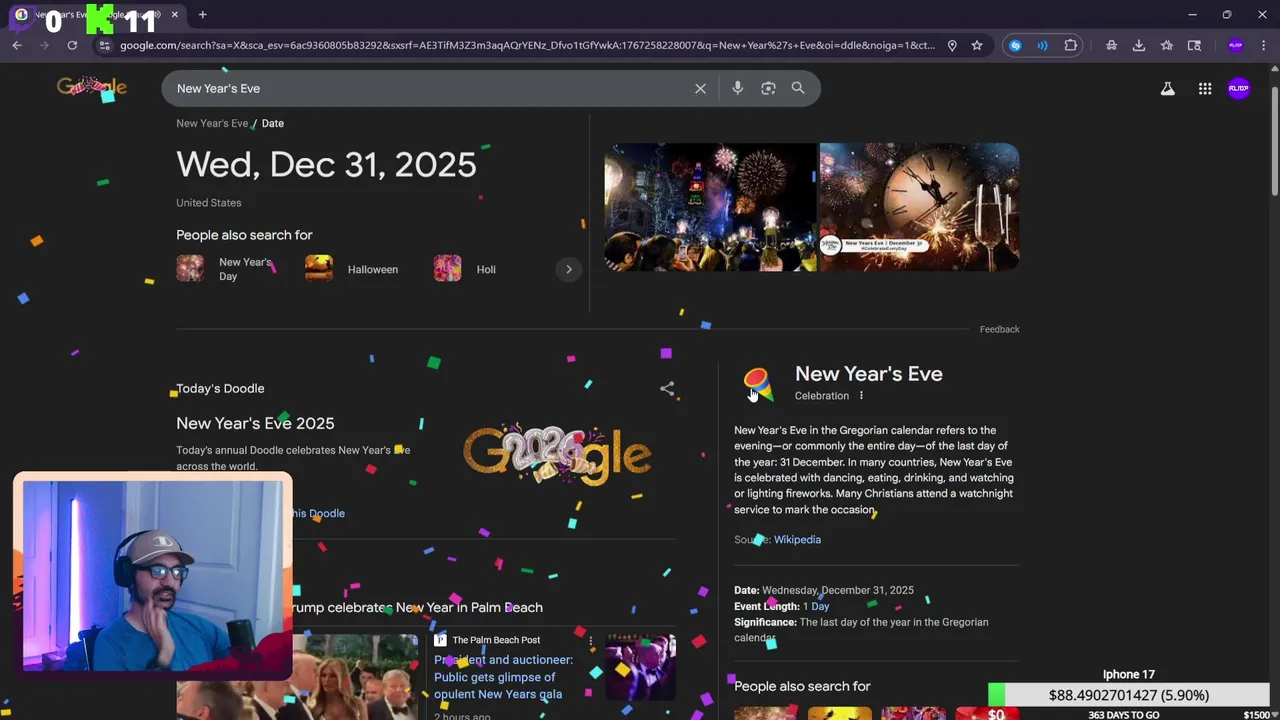The width and height of the screenshot is (1280, 720).
Task: Open search by image camera icon
Action: (x=768, y=88)
